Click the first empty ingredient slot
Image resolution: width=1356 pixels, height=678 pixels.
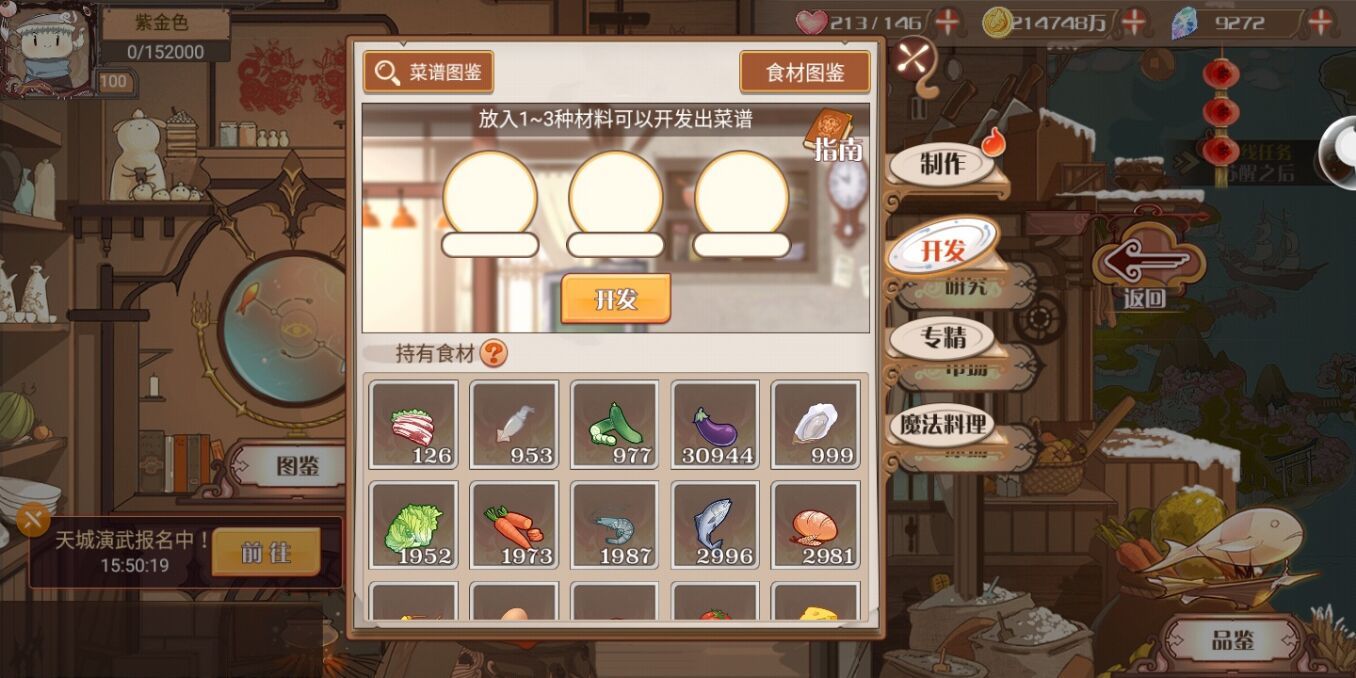coord(490,194)
